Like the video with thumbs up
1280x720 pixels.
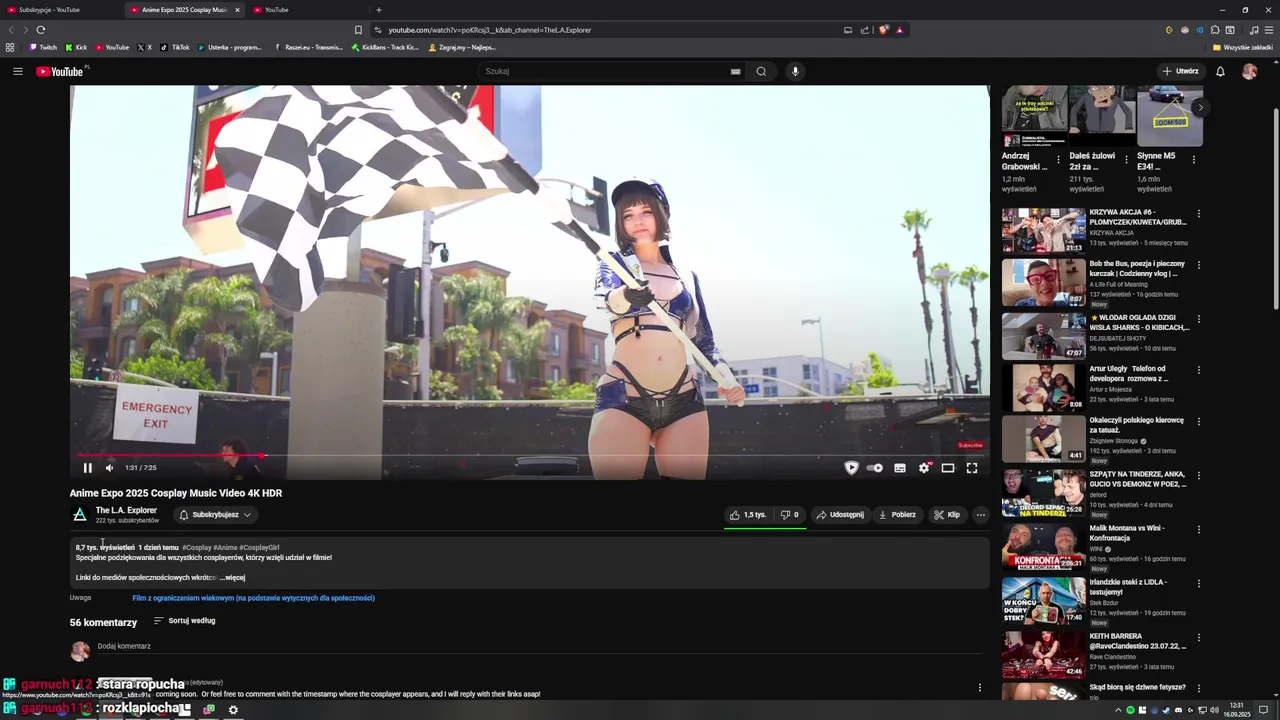click(748, 515)
